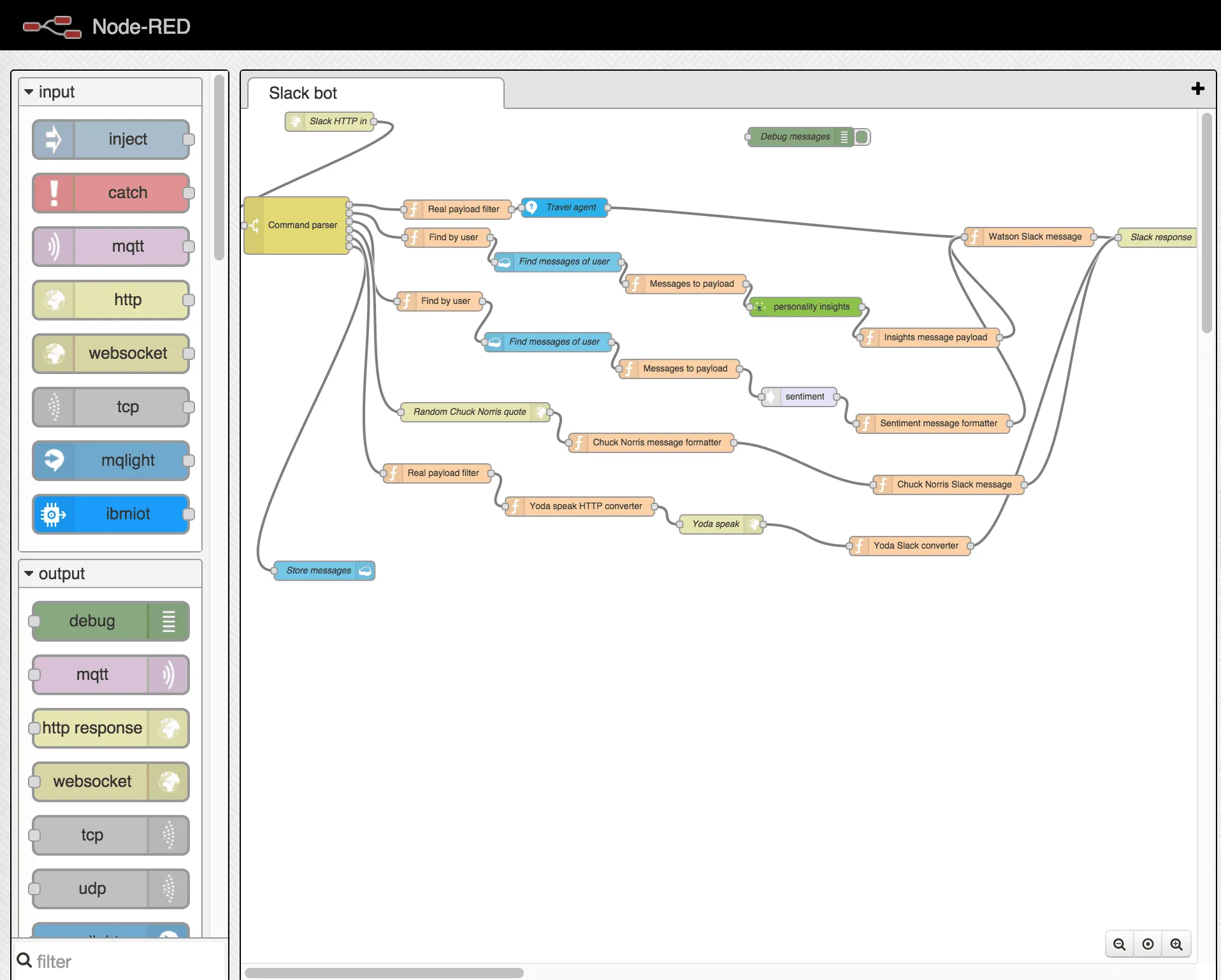This screenshot has width=1221, height=980.
Task: Add a new flow with the plus button
Action: (1198, 89)
